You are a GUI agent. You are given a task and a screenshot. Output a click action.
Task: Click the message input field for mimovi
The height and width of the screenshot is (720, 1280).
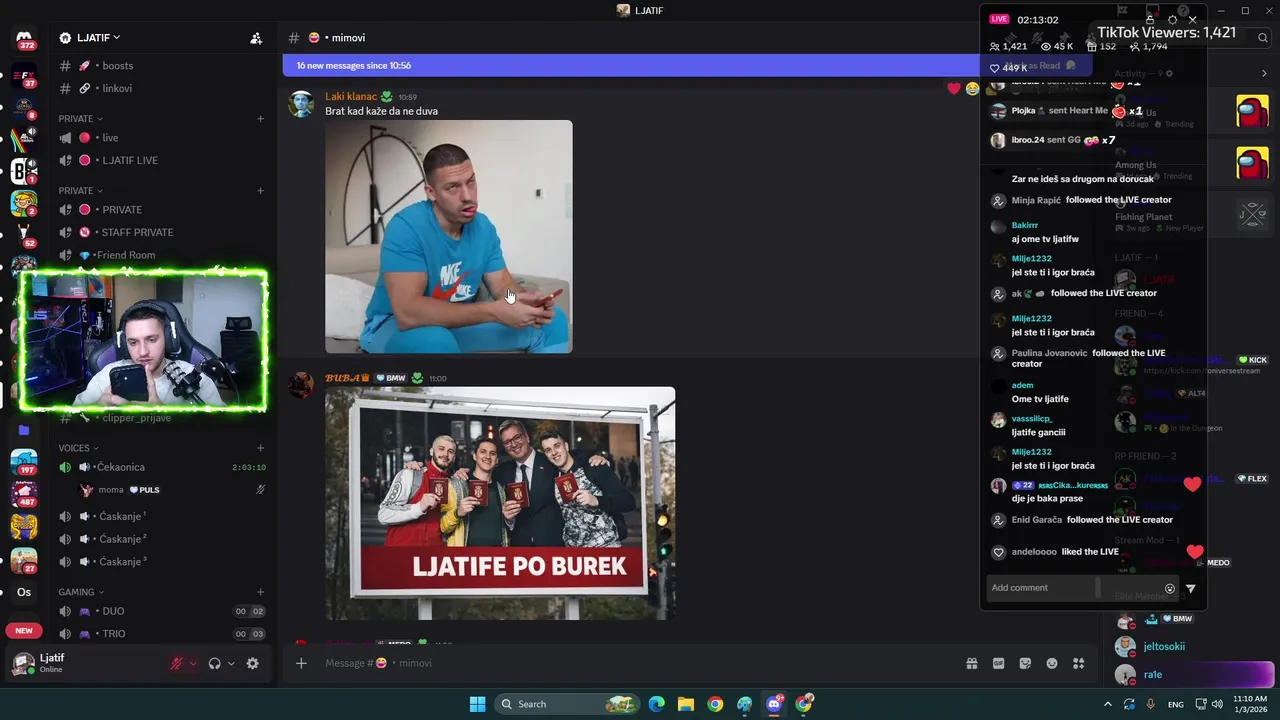(640, 663)
